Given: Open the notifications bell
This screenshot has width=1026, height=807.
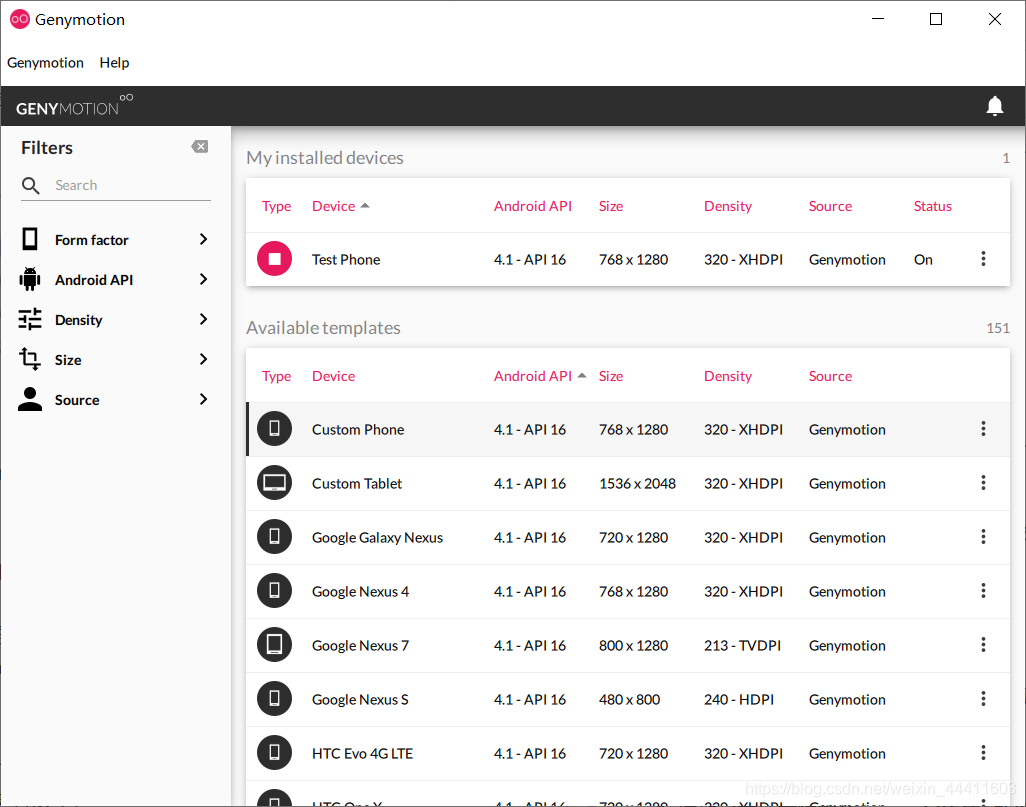Looking at the screenshot, I should [995, 106].
